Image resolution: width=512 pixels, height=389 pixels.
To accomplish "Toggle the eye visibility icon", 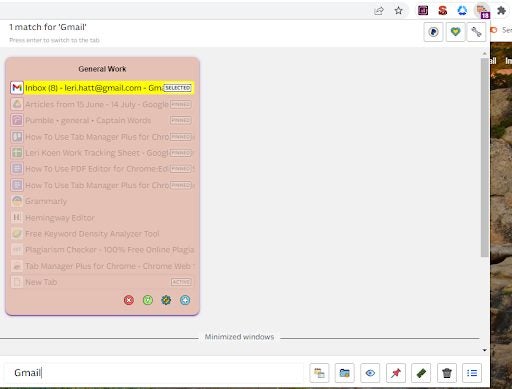I will point(370,373).
